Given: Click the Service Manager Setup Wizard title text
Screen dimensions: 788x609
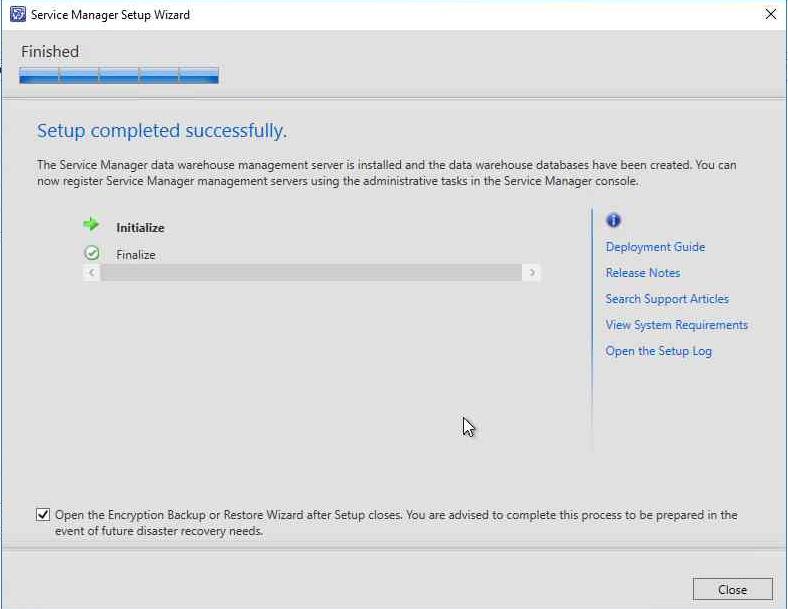Looking at the screenshot, I should point(110,15).
